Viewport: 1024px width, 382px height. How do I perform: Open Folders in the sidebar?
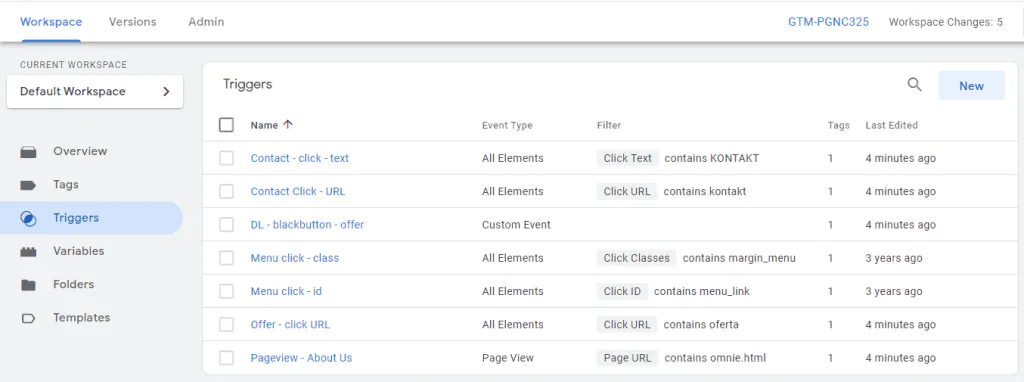[x=74, y=285]
